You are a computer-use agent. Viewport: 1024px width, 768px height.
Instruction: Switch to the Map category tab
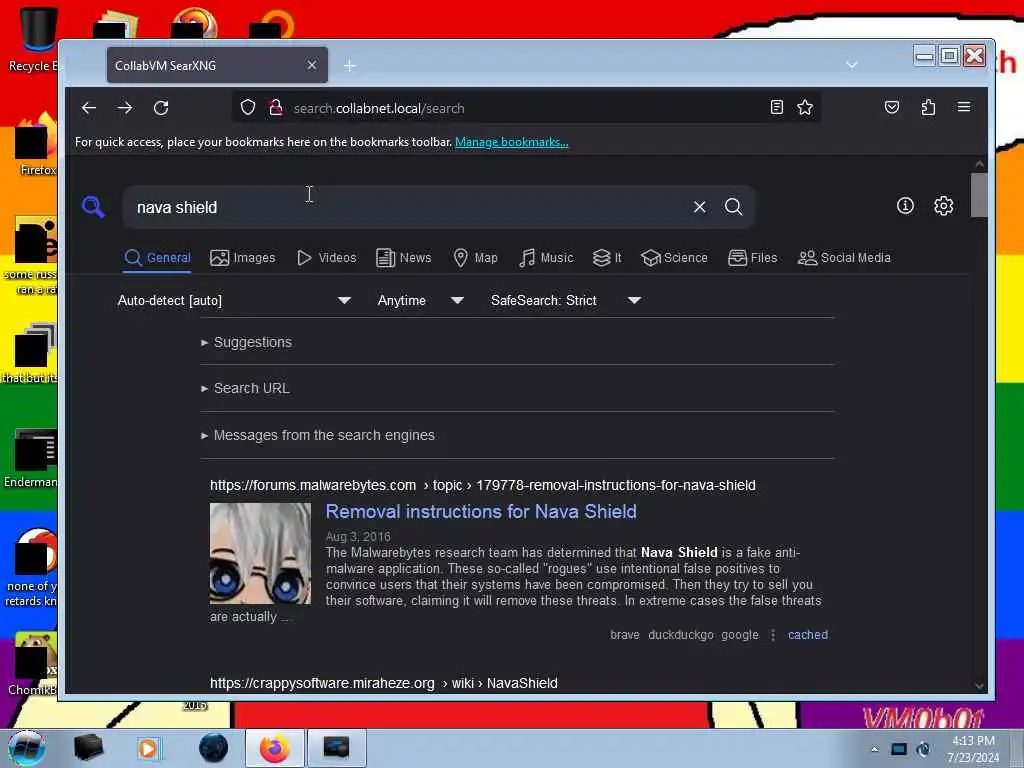(475, 258)
